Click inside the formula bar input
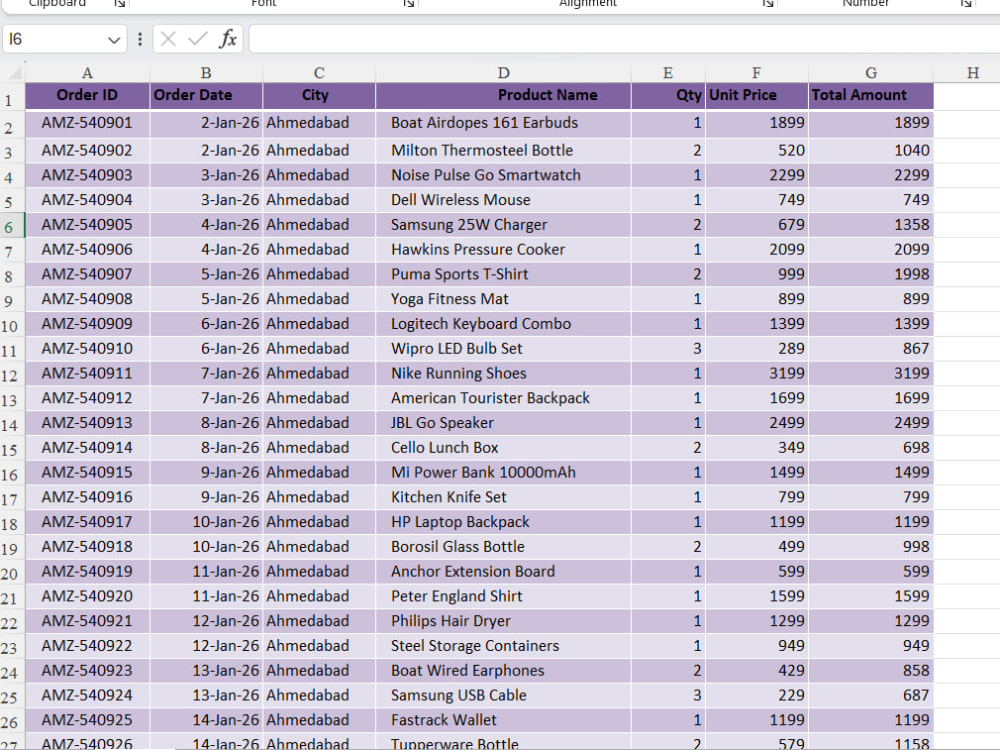Viewport: 1000px width, 750px height. (624, 39)
